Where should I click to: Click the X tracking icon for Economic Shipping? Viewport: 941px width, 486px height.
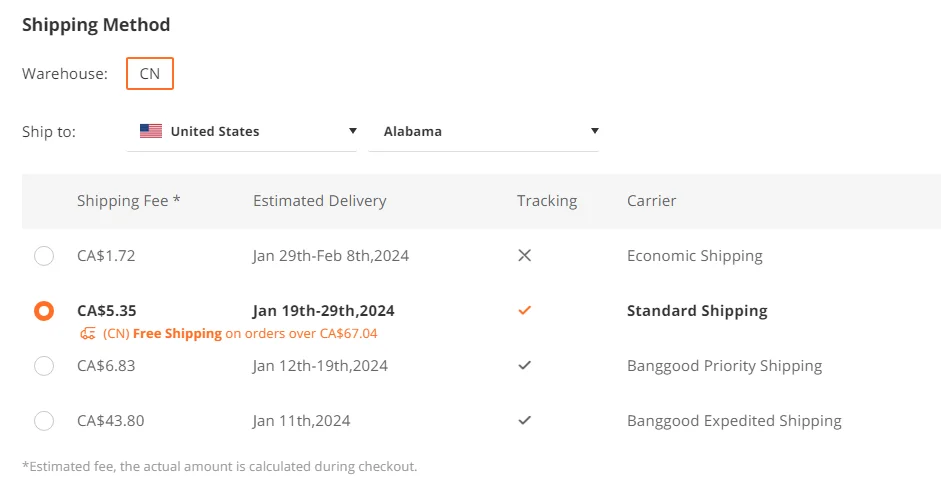coord(524,256)
